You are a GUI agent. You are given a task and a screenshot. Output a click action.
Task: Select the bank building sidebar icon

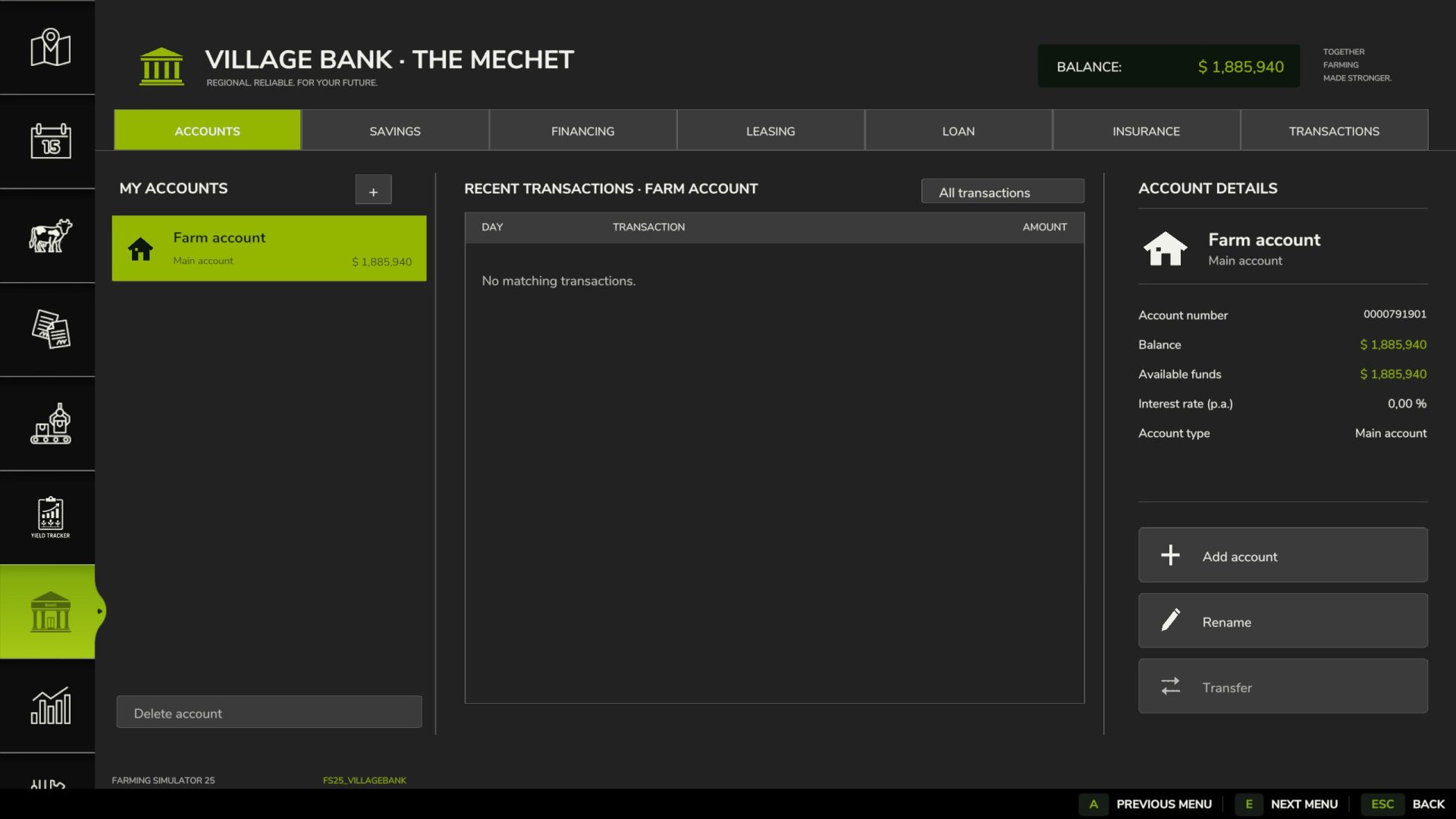pyautogui.click(x=50, y=611)
